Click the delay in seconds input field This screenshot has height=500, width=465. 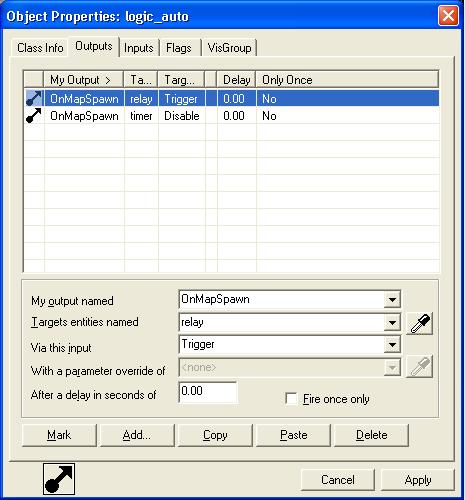tap(208, 392)
